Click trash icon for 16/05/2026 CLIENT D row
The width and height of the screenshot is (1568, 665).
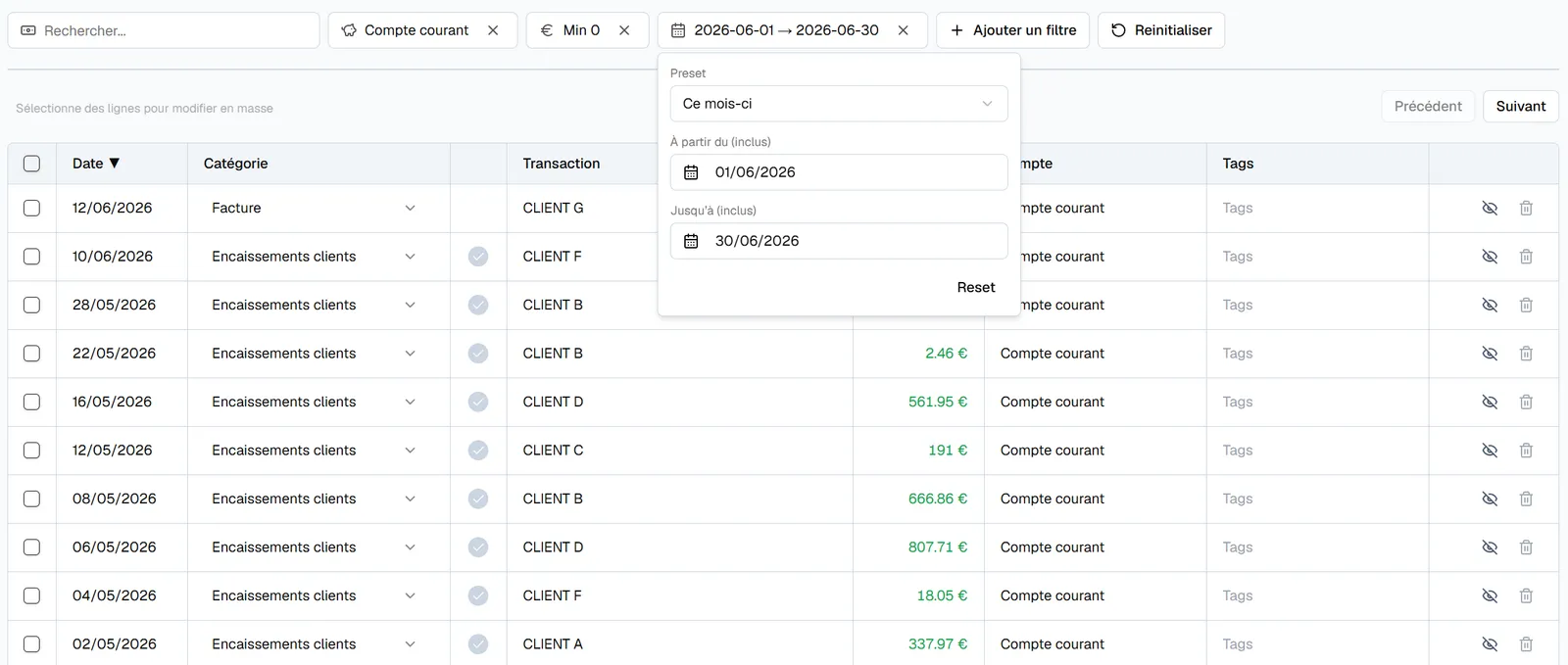click(x=1526, y=402)
